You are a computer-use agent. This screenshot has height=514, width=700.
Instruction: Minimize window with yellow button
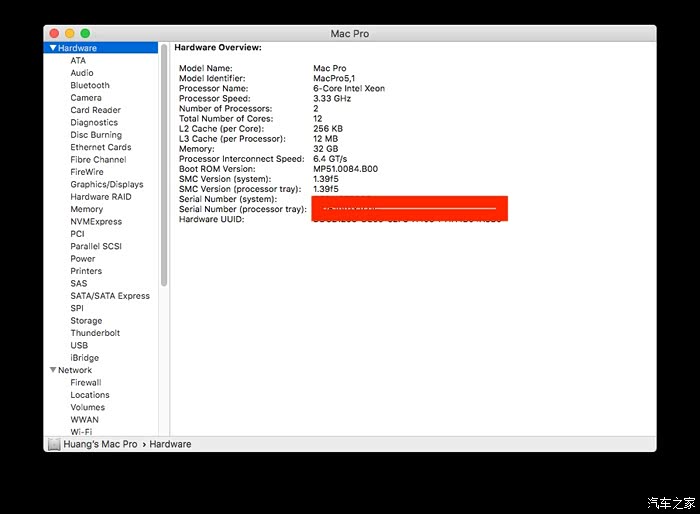(x=69, y=34)
